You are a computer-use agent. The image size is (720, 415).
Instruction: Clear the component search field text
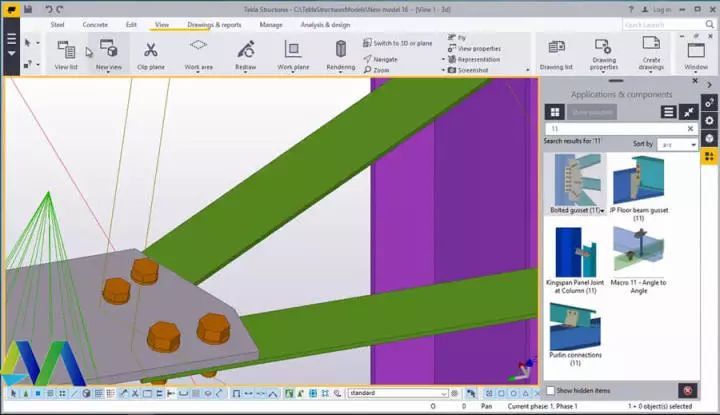tap(689, 129)
